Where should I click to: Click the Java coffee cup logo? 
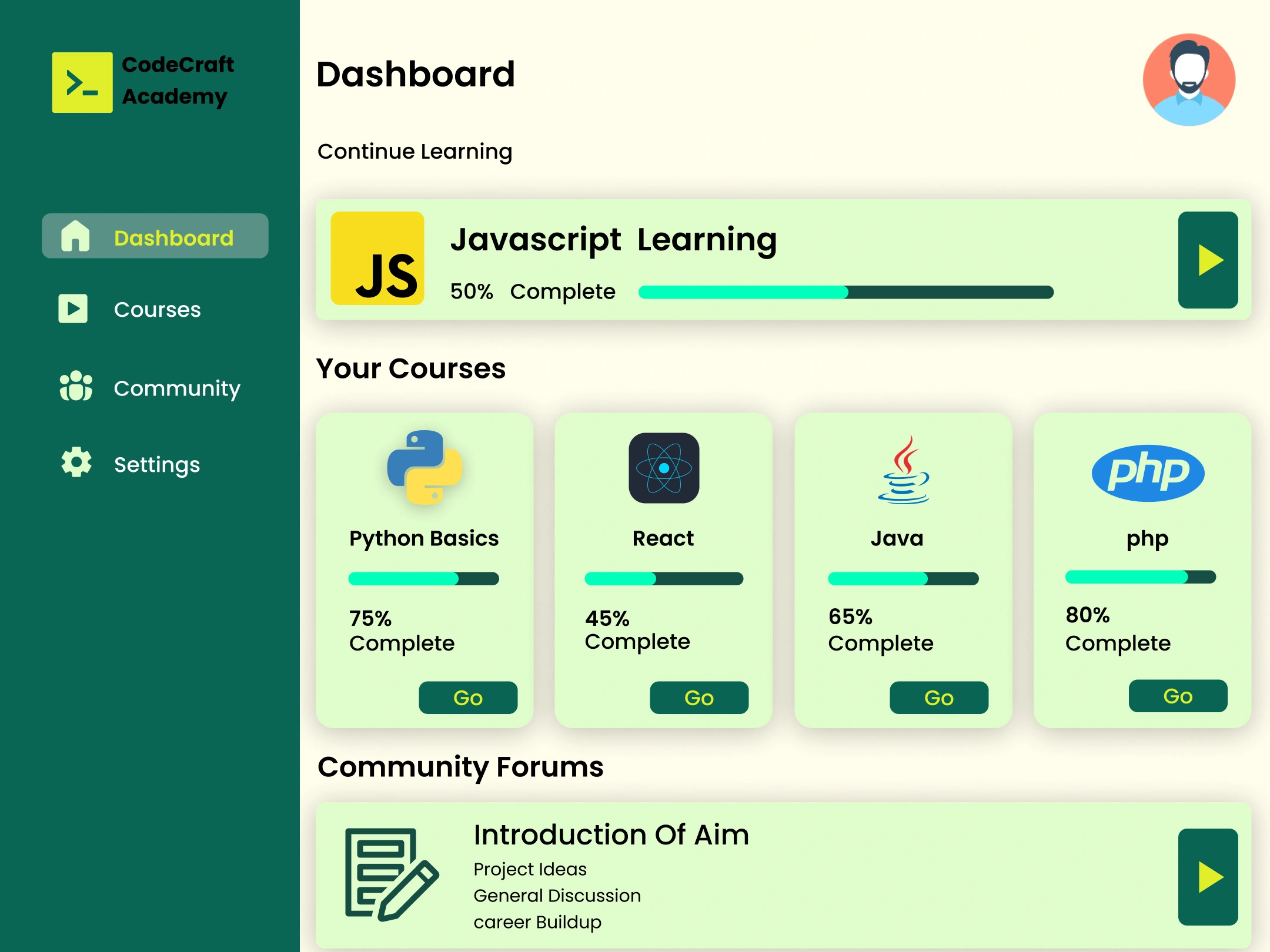tap(904, 469)
